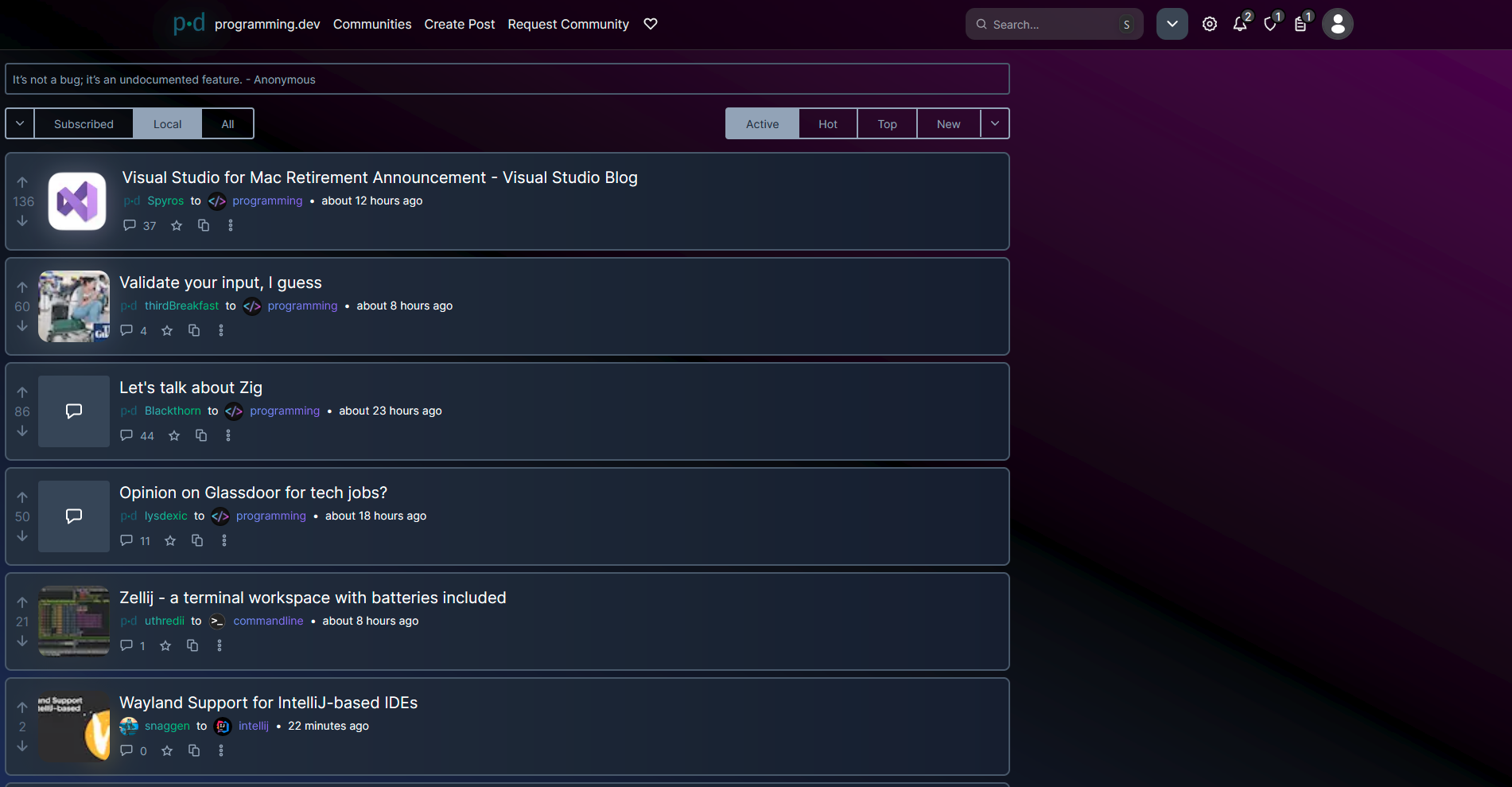Downvote the Let's talk about Zig post
The width and height of the screenshot is (1512, 787).
tap(22, 431)
